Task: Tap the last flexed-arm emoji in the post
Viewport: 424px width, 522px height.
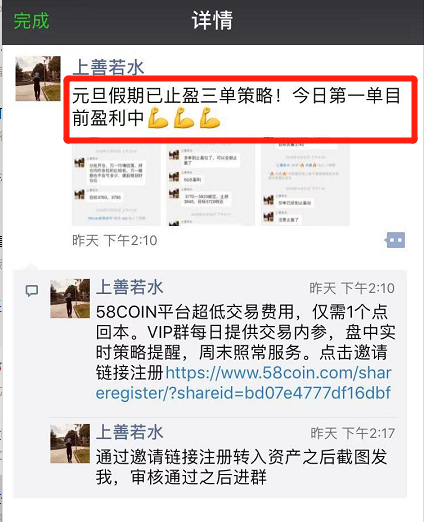Action: pyautogui.click(x=210, y=117)
